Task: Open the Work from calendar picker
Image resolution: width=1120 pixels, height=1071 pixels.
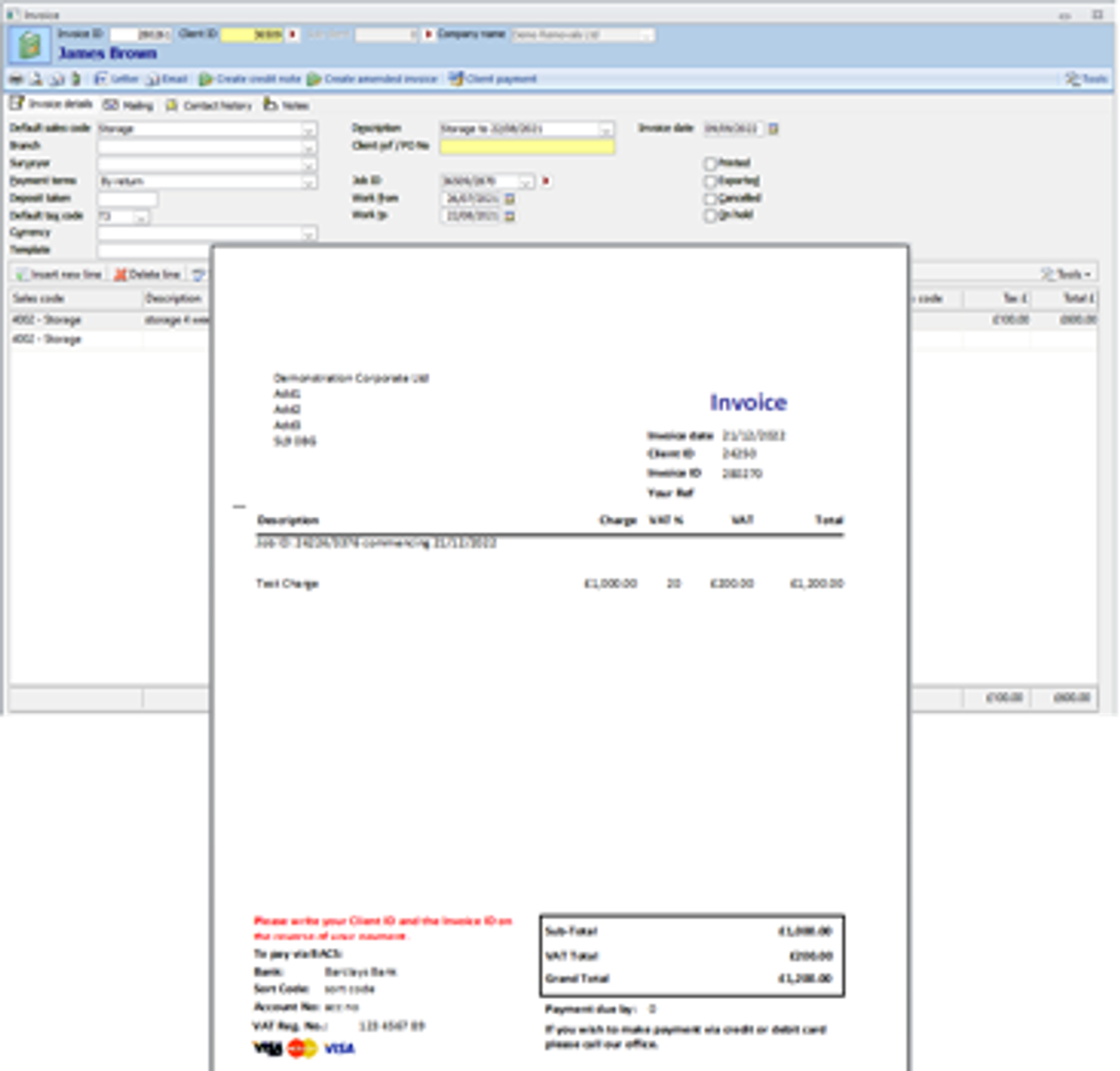Action: coord(510,199)
